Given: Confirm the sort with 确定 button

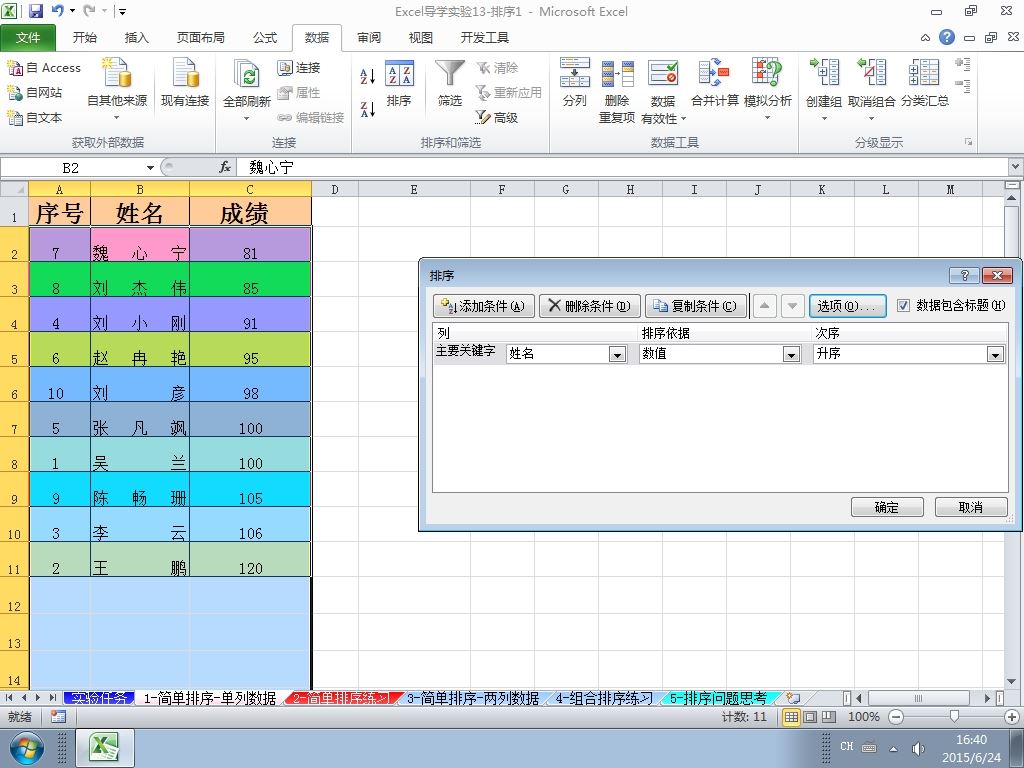Looking at the screenshot, I should [887, 507].
